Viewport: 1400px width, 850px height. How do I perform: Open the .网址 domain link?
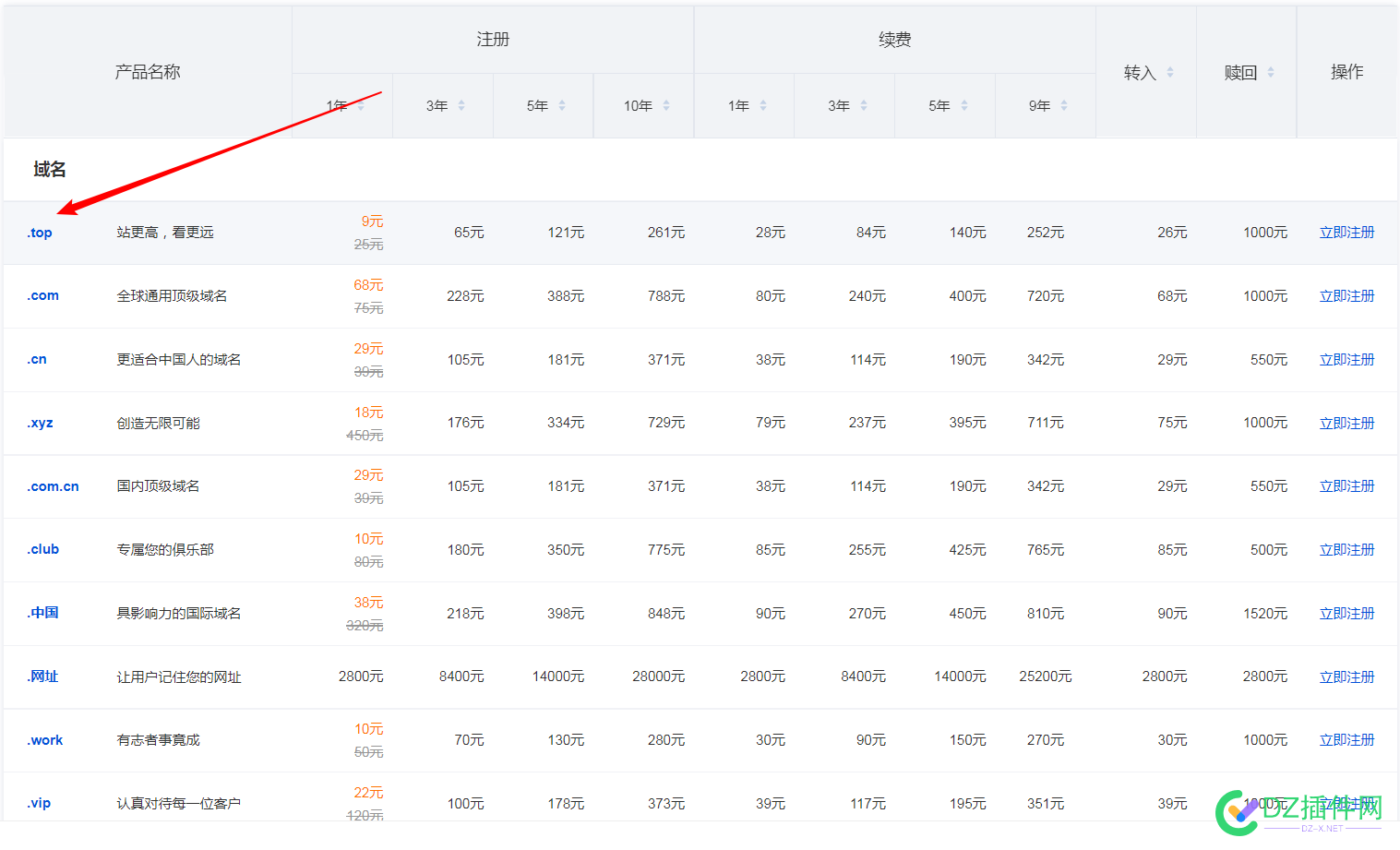43,676
